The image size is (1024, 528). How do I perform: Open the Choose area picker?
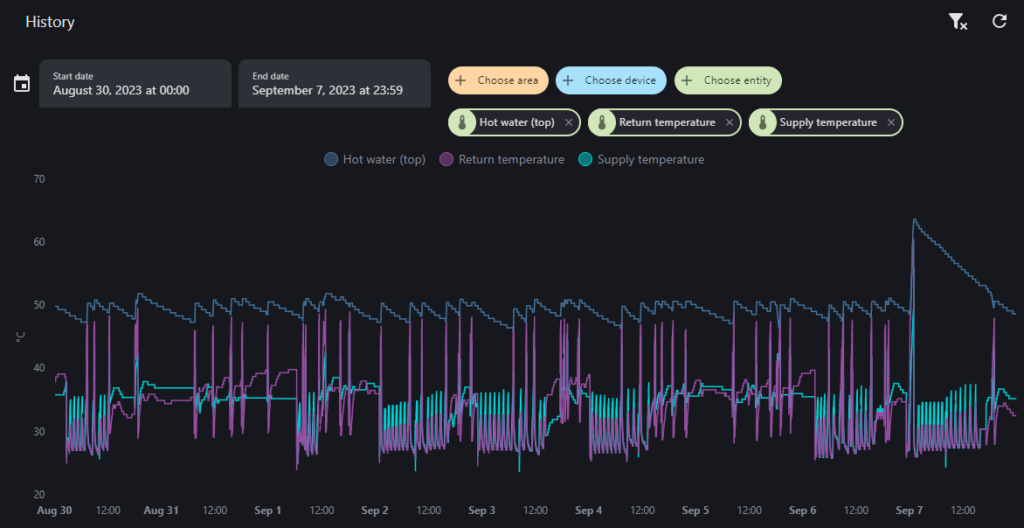tap(498, 80)
